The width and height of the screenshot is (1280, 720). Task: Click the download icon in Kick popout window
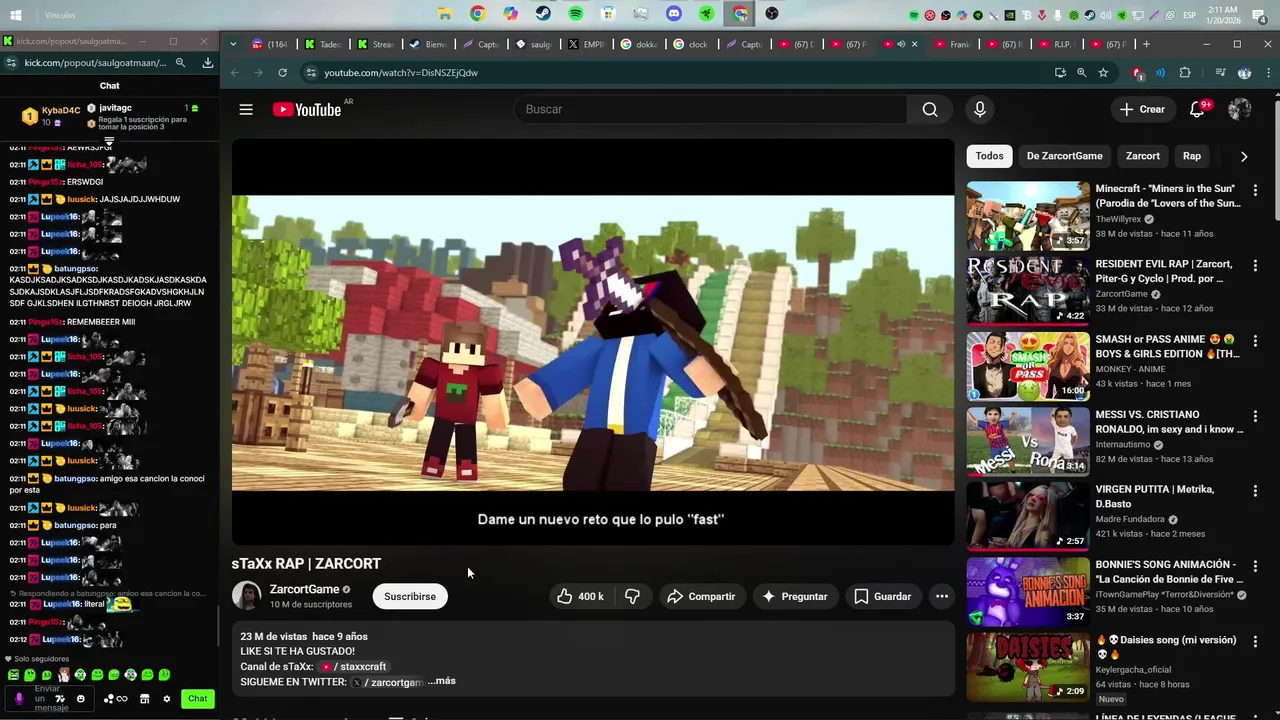208,63
